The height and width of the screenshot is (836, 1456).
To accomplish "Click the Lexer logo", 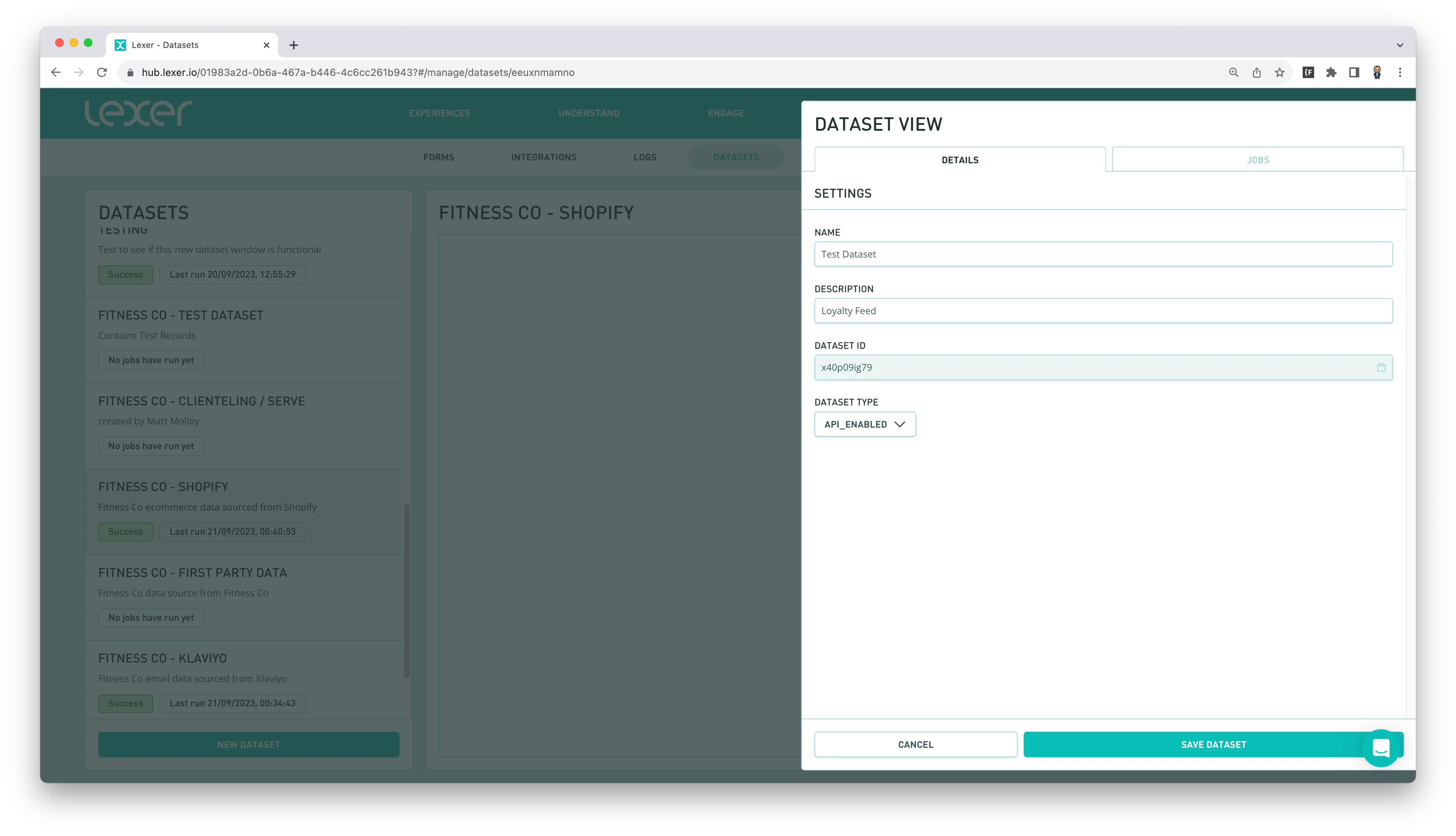I will point(138,113).
